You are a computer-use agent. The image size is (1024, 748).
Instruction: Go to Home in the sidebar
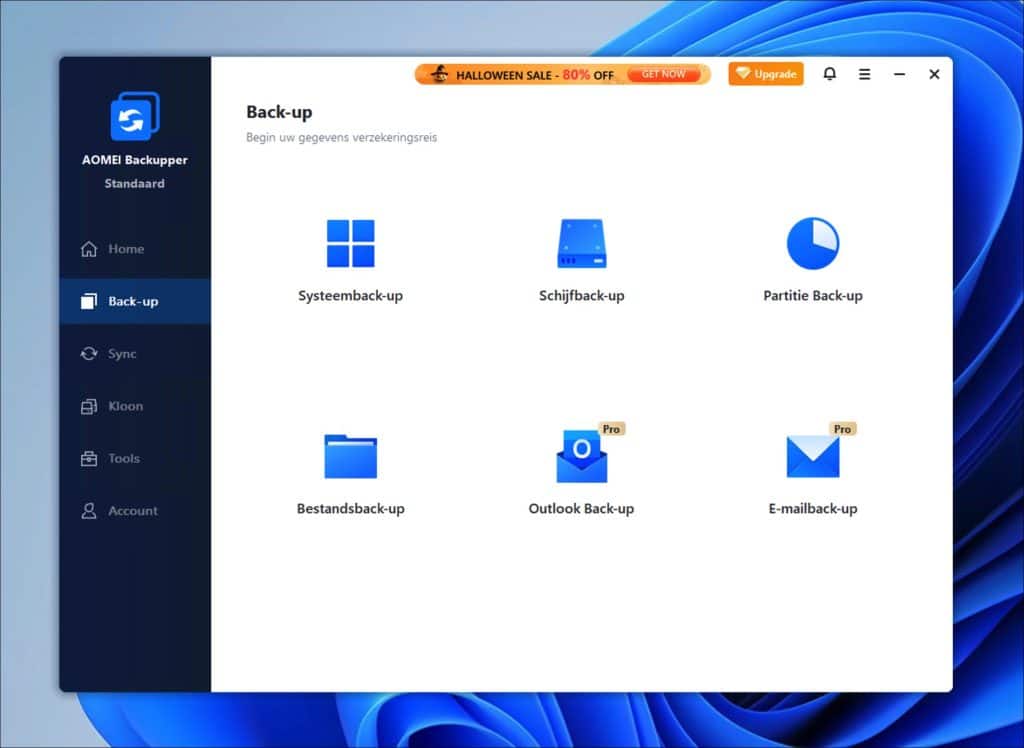[x=126, y=249]
